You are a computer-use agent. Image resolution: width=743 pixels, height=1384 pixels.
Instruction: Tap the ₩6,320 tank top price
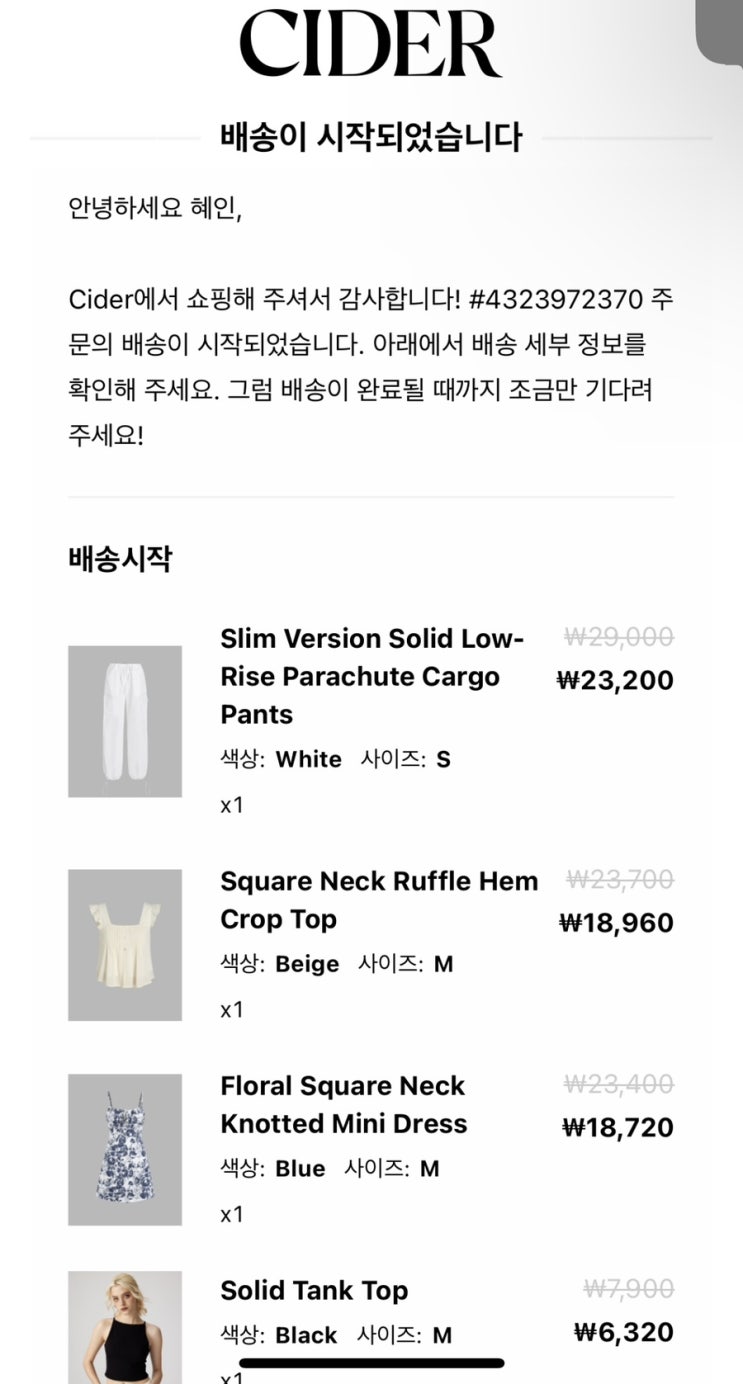pyautogui.click(x=624, y=1332)
